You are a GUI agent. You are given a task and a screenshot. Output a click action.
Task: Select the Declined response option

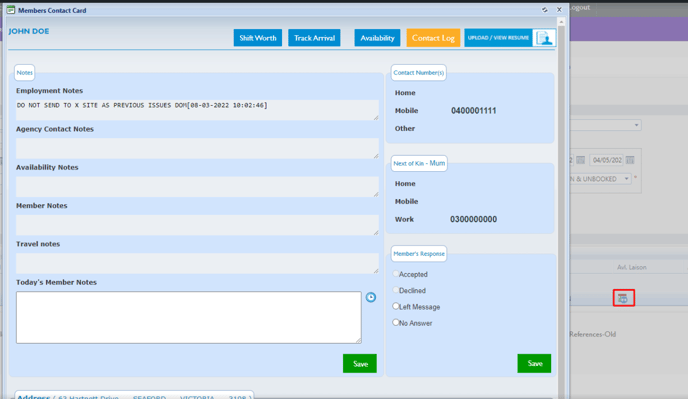(x=396, y=290)
